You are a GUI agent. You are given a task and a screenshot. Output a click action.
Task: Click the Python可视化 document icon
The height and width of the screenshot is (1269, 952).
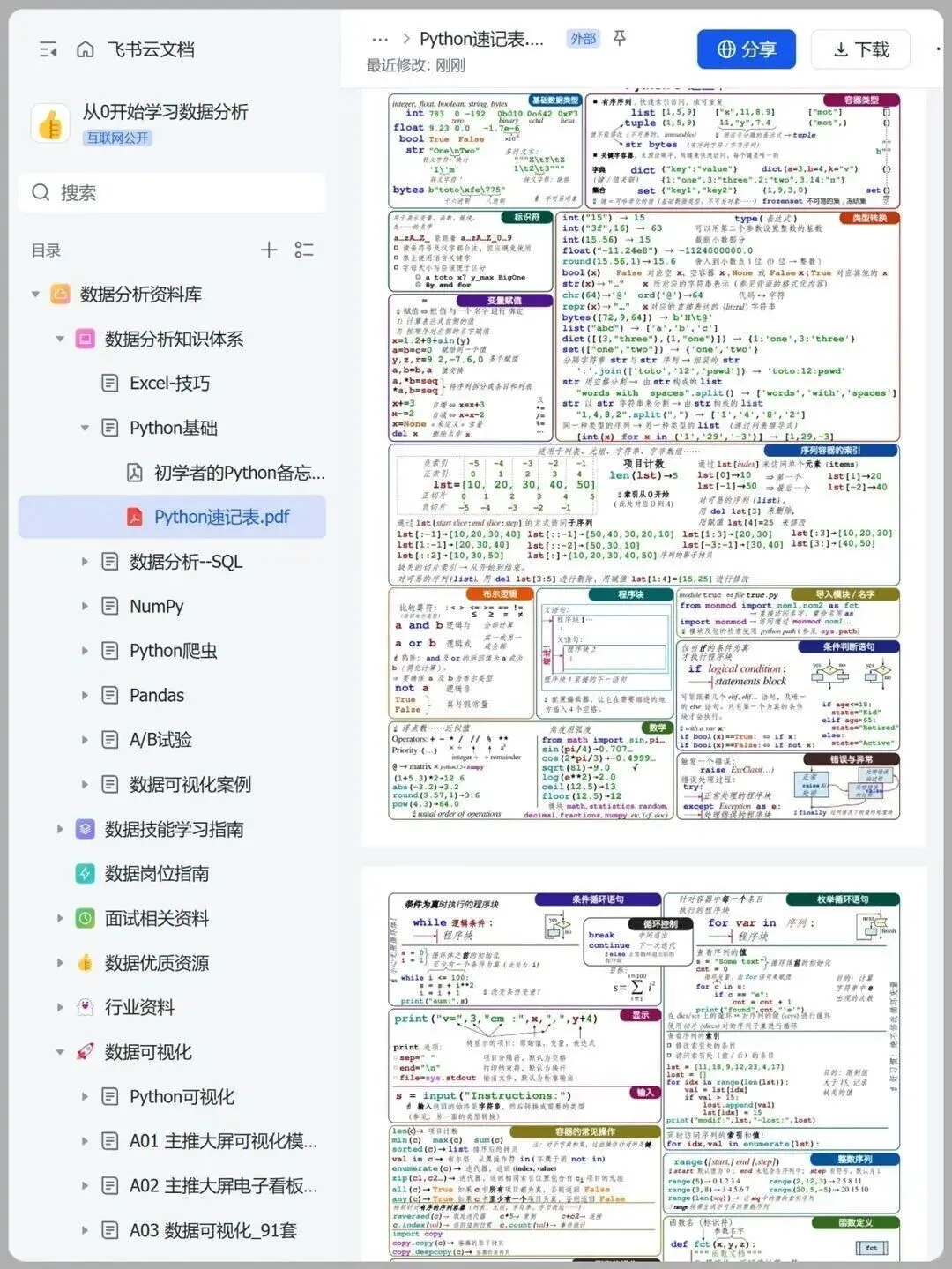(x=110, y=1096)
